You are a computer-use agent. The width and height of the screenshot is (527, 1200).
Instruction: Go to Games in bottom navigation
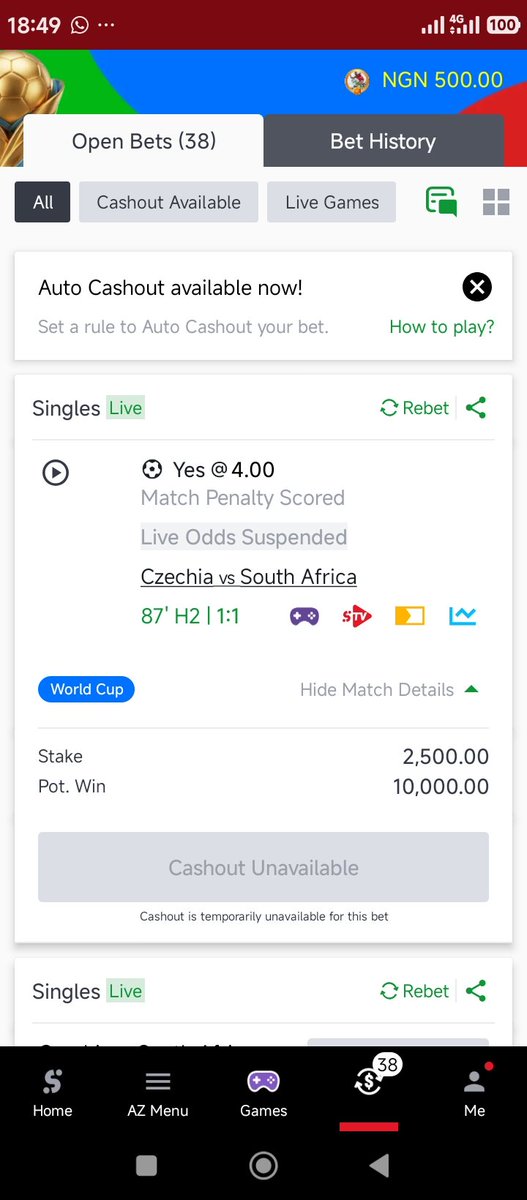[264, 1094]
